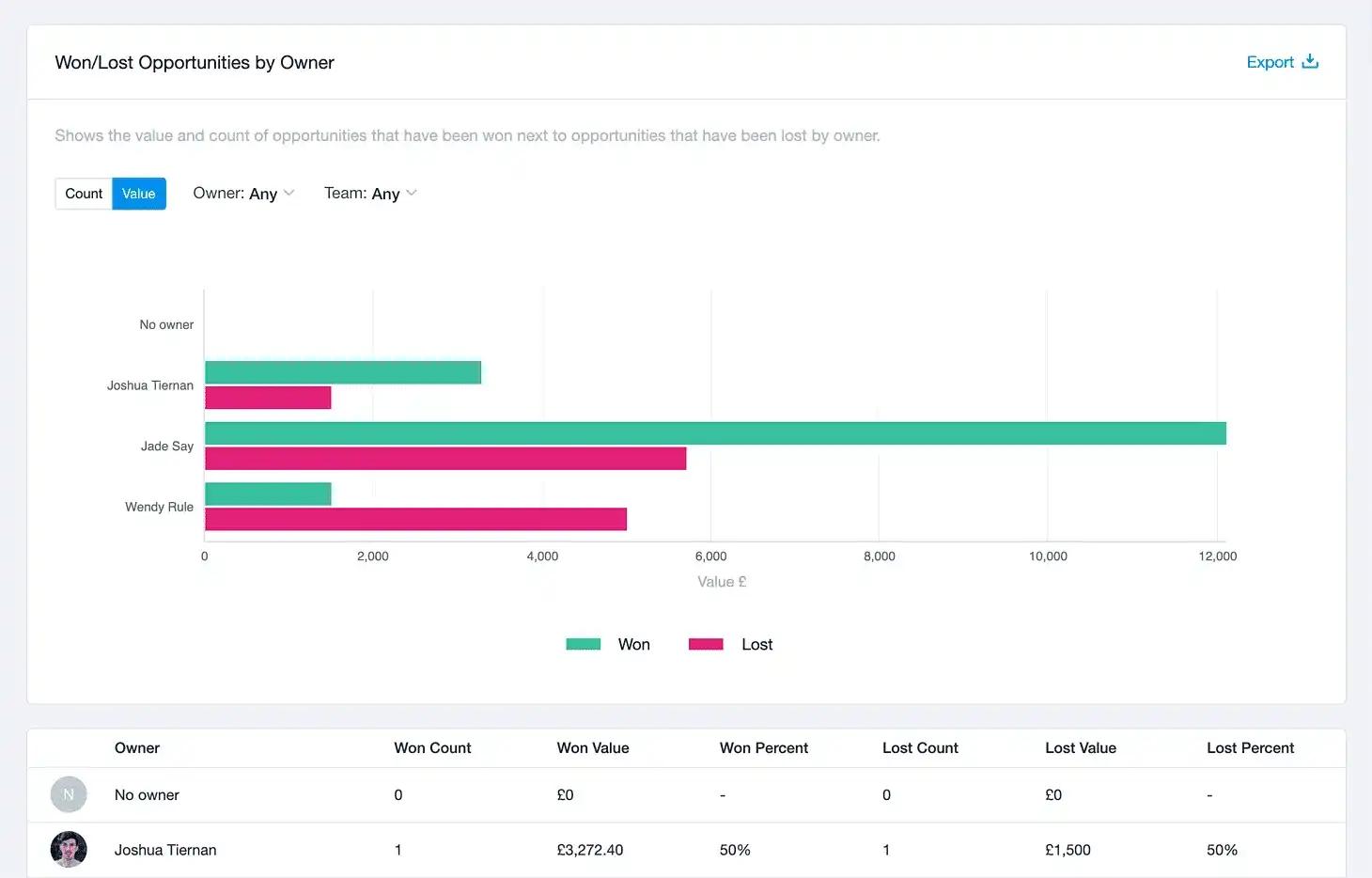
Task: Click the Owner dropdown chevron arrow
Action: coord(288,193)
